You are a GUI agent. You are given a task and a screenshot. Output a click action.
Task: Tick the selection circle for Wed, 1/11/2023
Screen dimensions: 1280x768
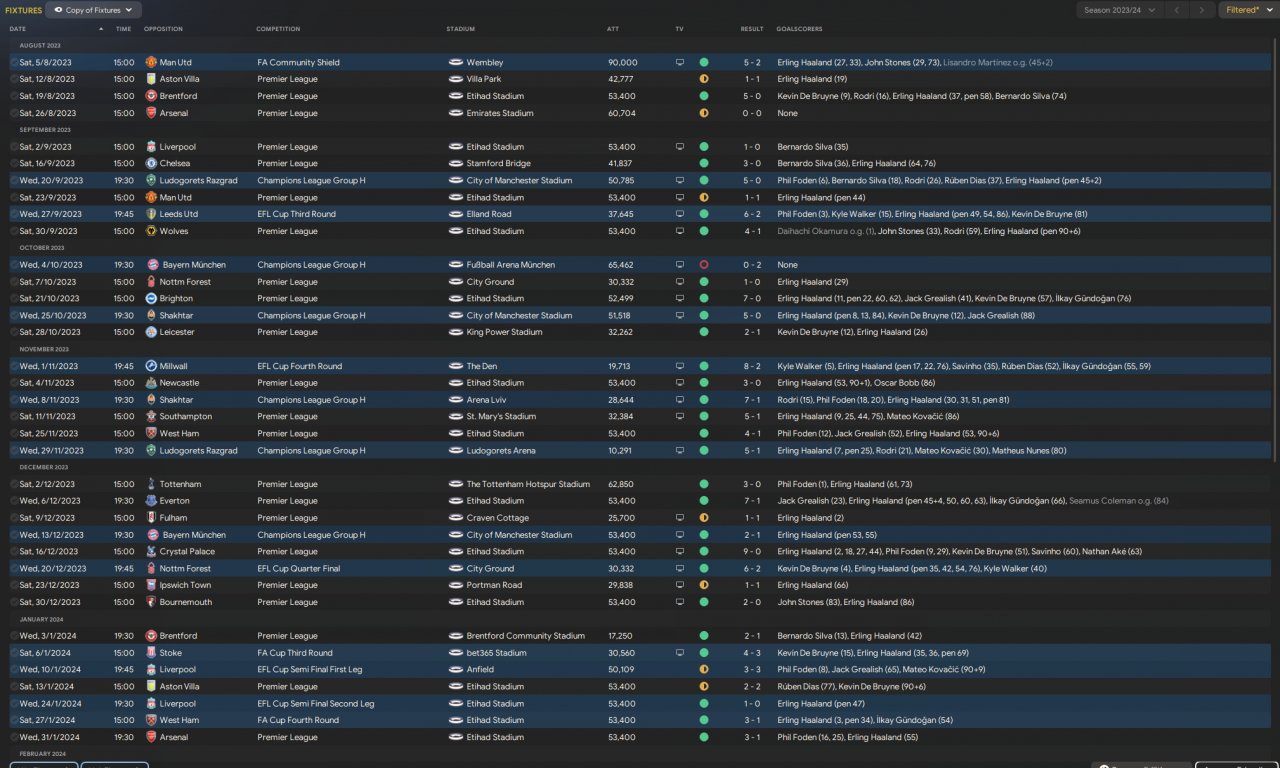click(x=14, y=366)
